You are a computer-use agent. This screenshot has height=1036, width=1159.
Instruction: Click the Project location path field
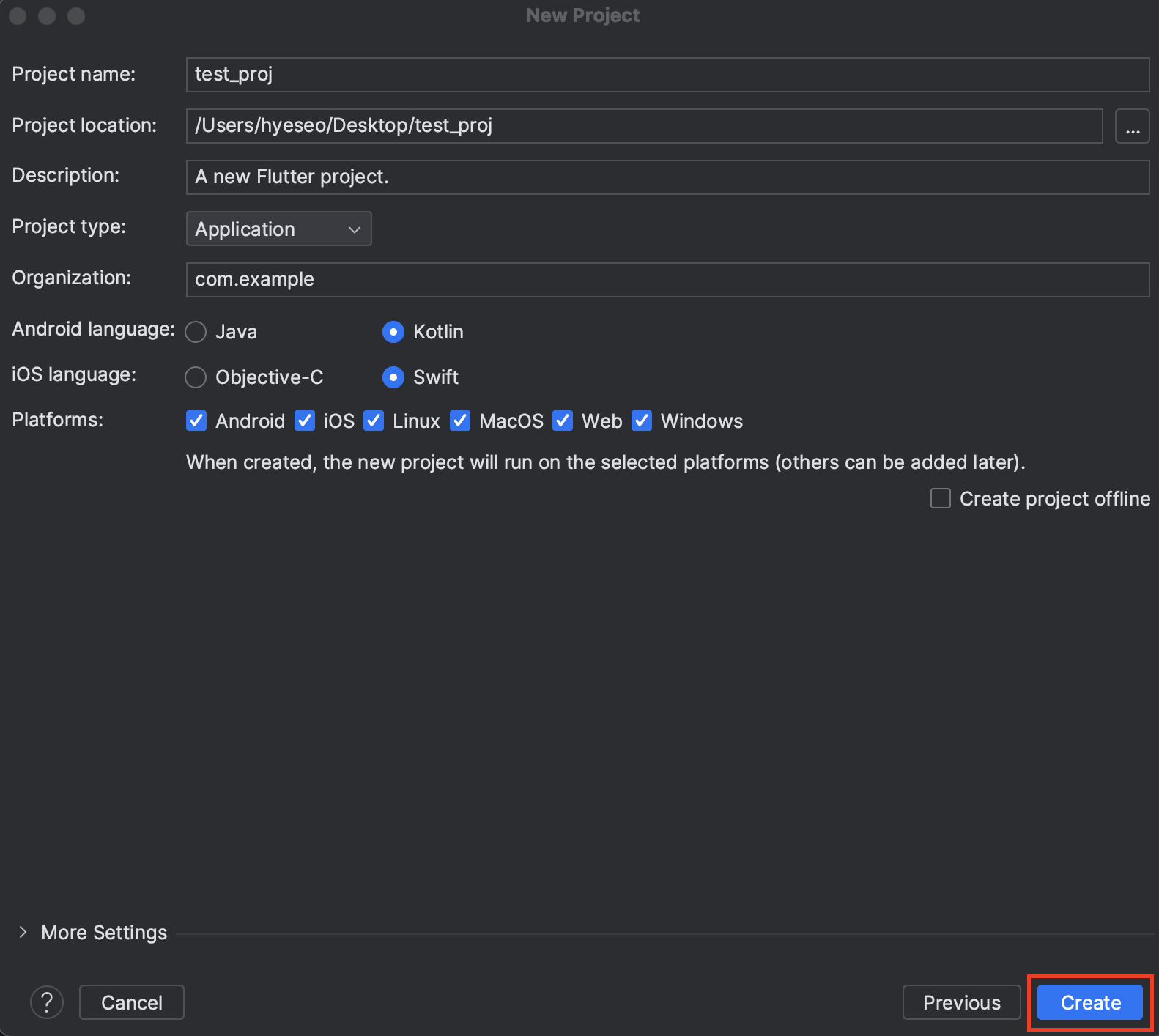pos(644,126)
